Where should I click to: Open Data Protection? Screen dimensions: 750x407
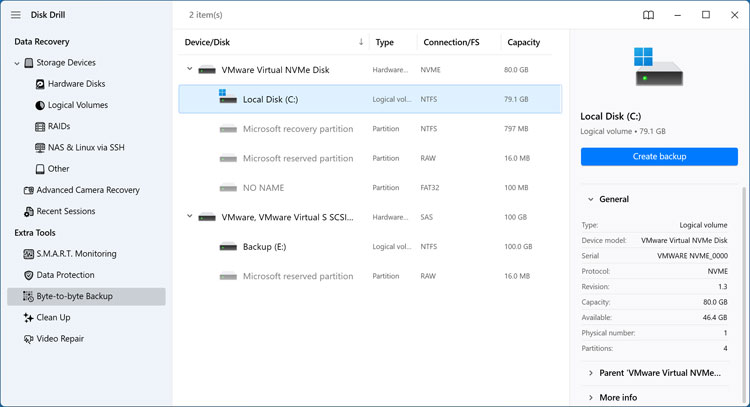point(66,275)
